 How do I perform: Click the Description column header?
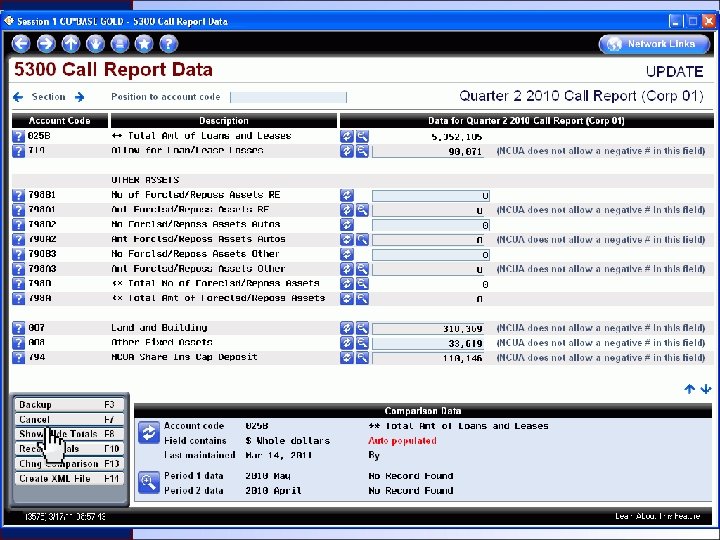click(224, 121)
